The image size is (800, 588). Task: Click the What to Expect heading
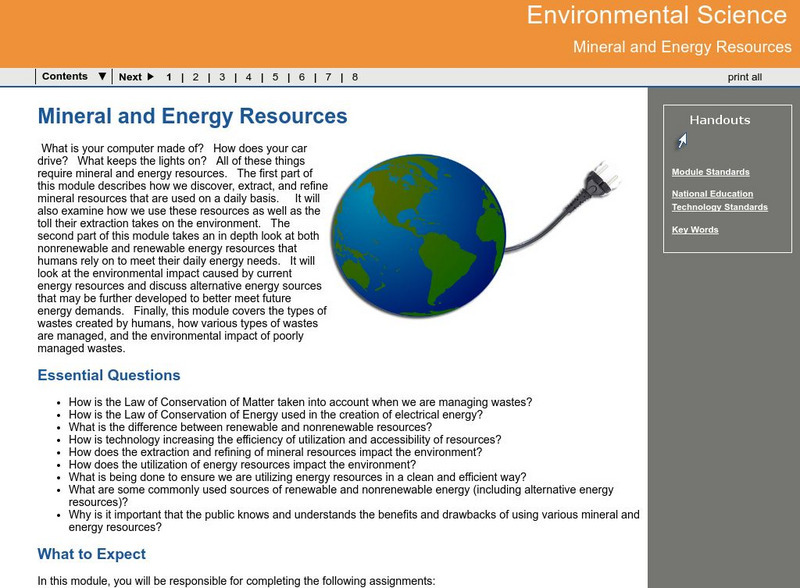pyautogui.click(x=92, y=554)
